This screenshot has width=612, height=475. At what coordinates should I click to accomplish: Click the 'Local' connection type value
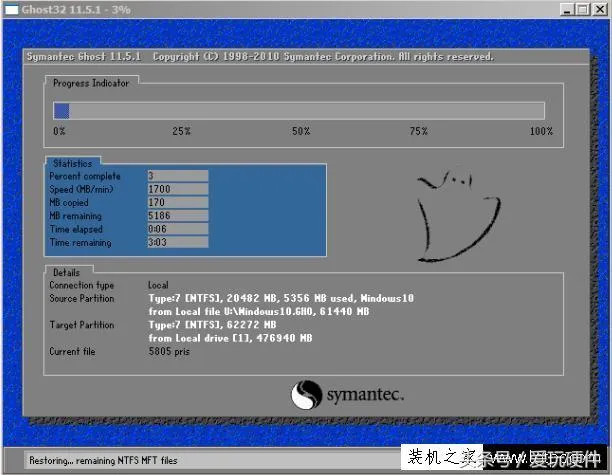[158, 285]
